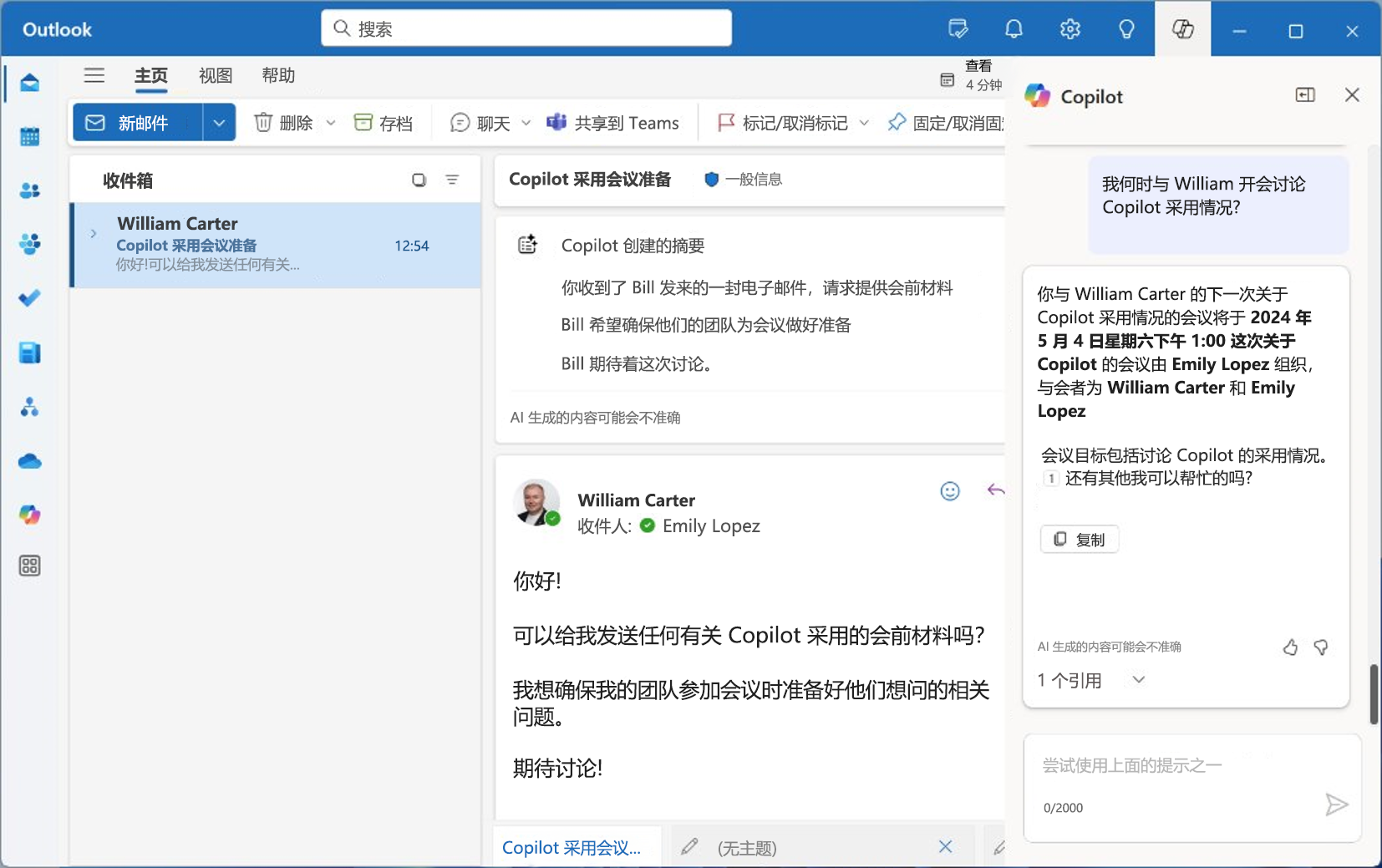1382x868 pixels.
Task: Toggle the Copilot pane button in title bar
Action: (x=1183, y=29)
